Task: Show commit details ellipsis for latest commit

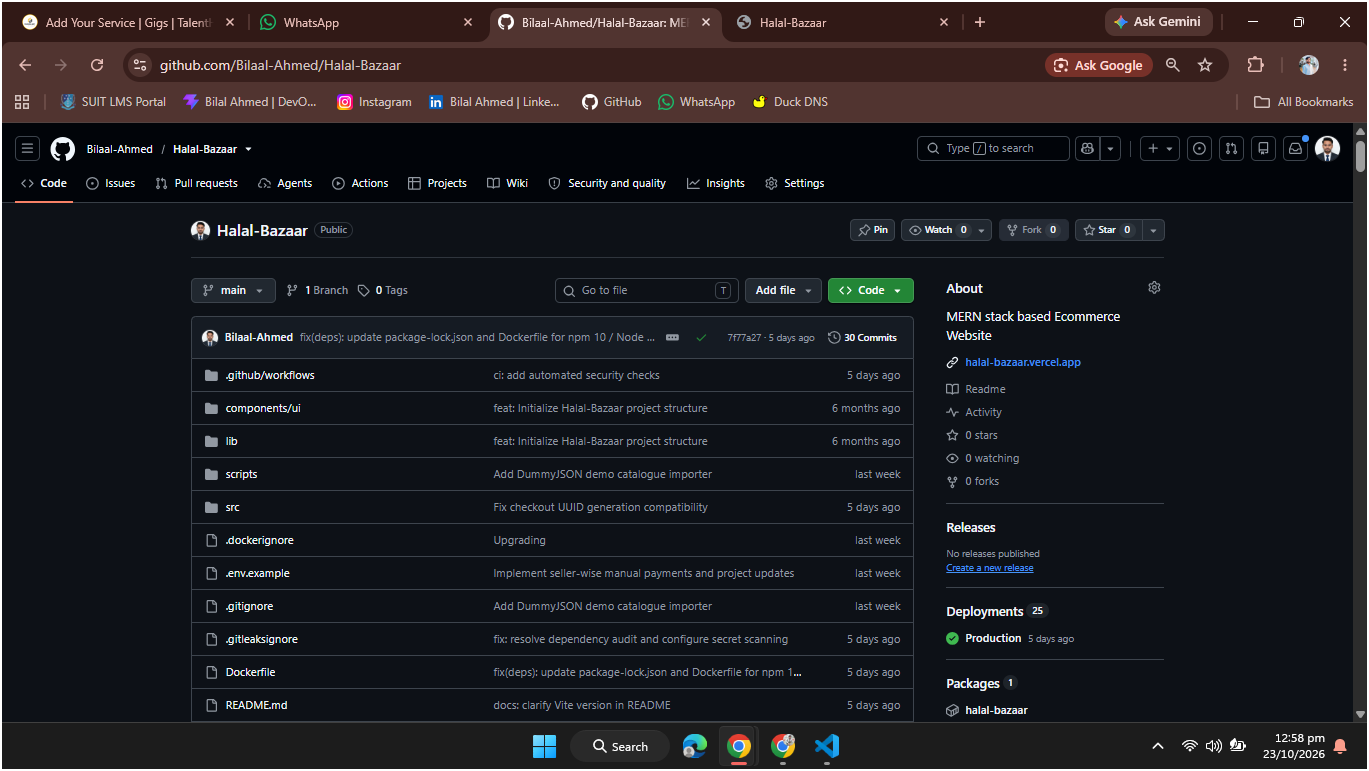Action: tap(673, 338)
